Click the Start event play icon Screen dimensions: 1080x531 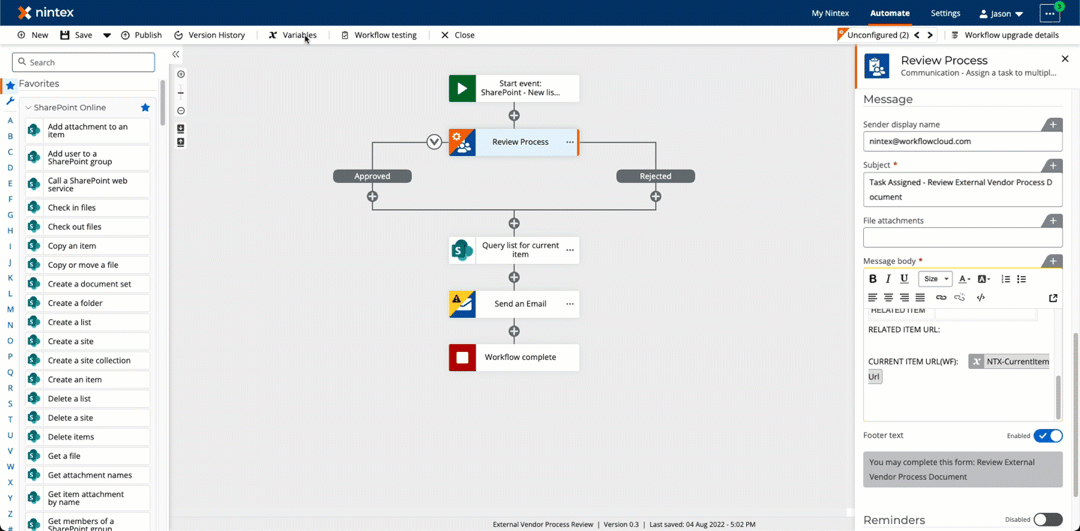coord(462,88)
